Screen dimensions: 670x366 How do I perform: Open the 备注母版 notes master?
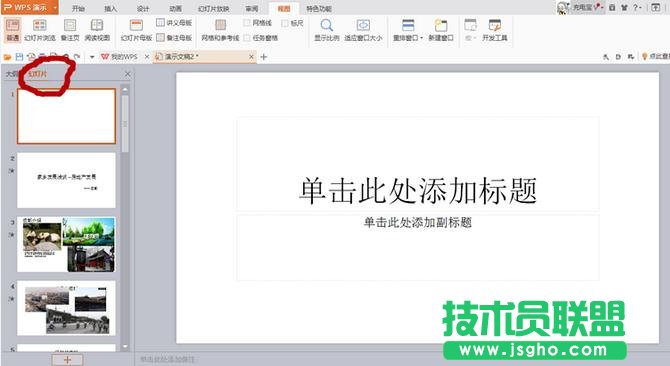[174, 38]
